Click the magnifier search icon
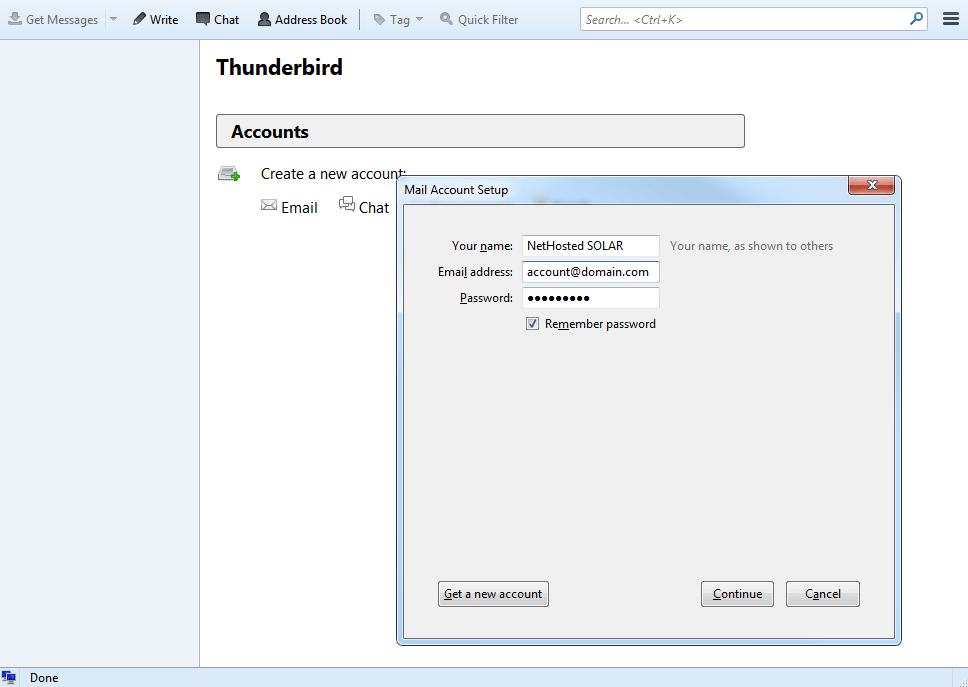The image size is (968, 687). pyautogui.click(x=917, y=19)
